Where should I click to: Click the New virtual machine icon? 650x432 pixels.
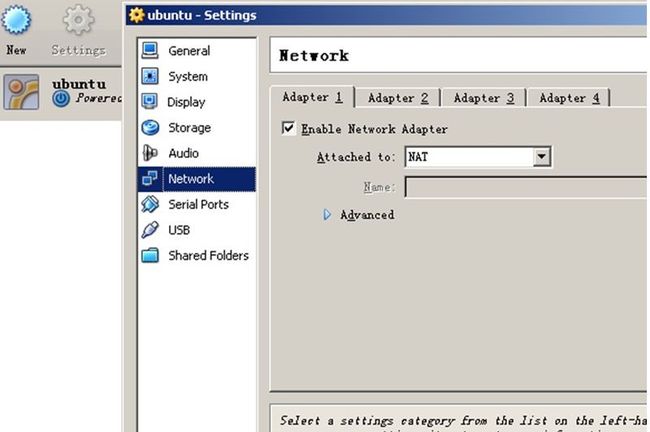[x=16, y=19]
